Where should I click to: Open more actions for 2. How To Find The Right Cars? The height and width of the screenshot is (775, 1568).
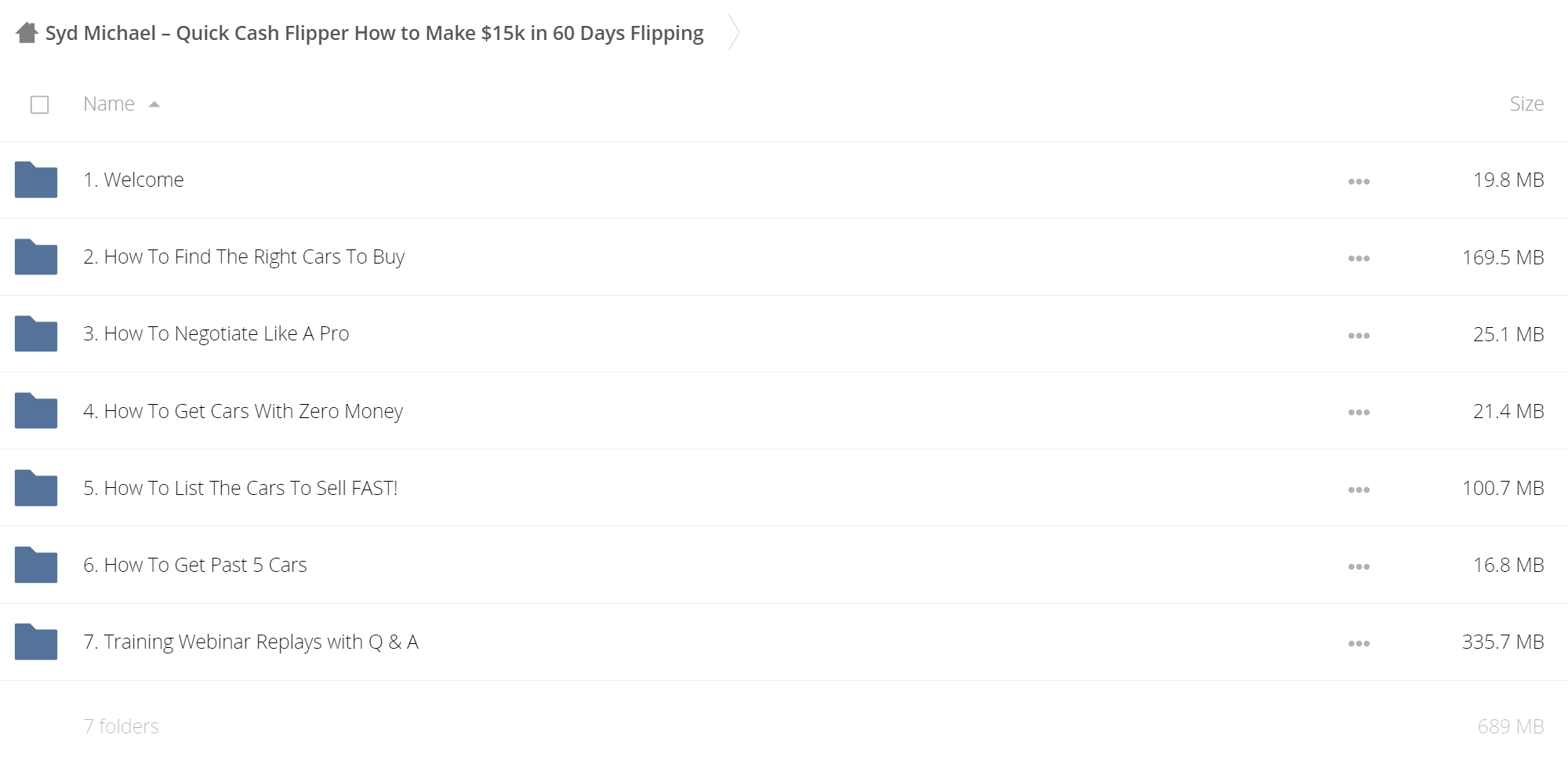(1359, 258)
